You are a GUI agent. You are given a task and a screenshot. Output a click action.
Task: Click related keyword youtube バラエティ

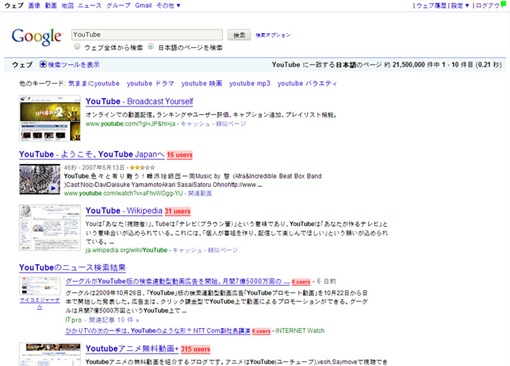pos(307,83)
